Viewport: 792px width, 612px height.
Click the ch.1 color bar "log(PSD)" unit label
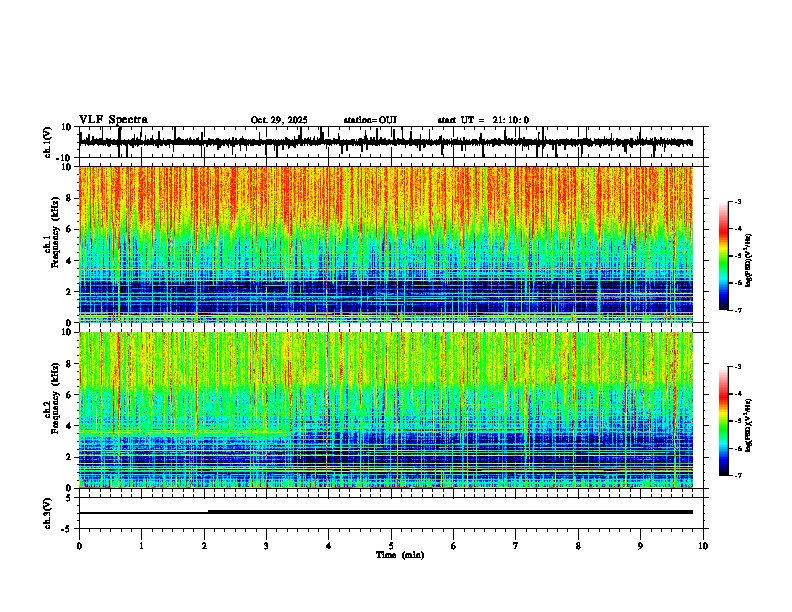(x=749, y=261)
